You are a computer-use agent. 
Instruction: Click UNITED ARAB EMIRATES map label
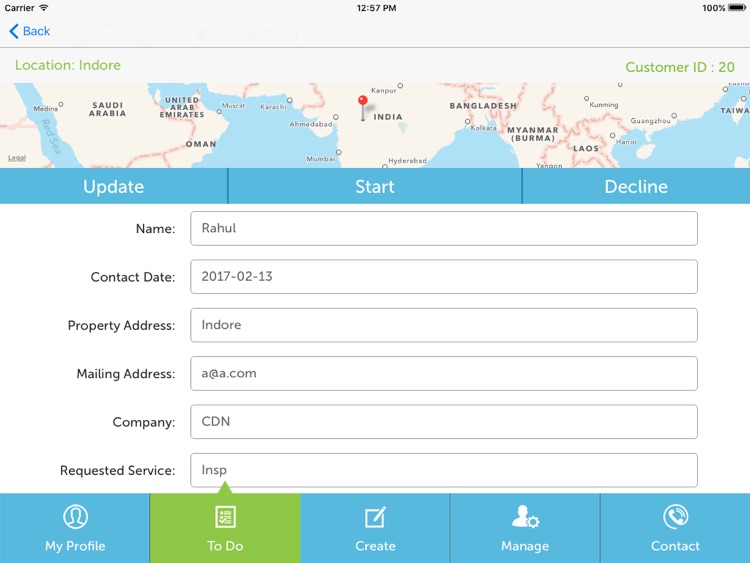182,108
